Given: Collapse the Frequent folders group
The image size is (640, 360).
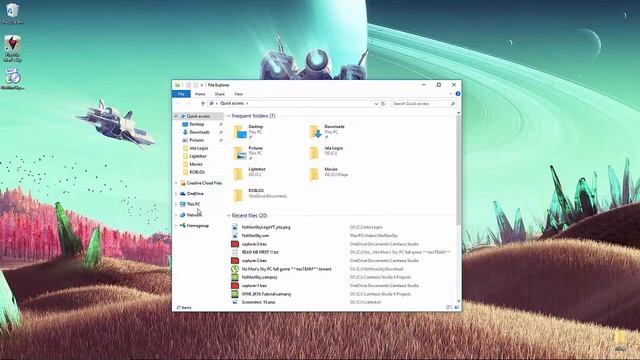Looking at the screenshot, I should click(229, 116).
